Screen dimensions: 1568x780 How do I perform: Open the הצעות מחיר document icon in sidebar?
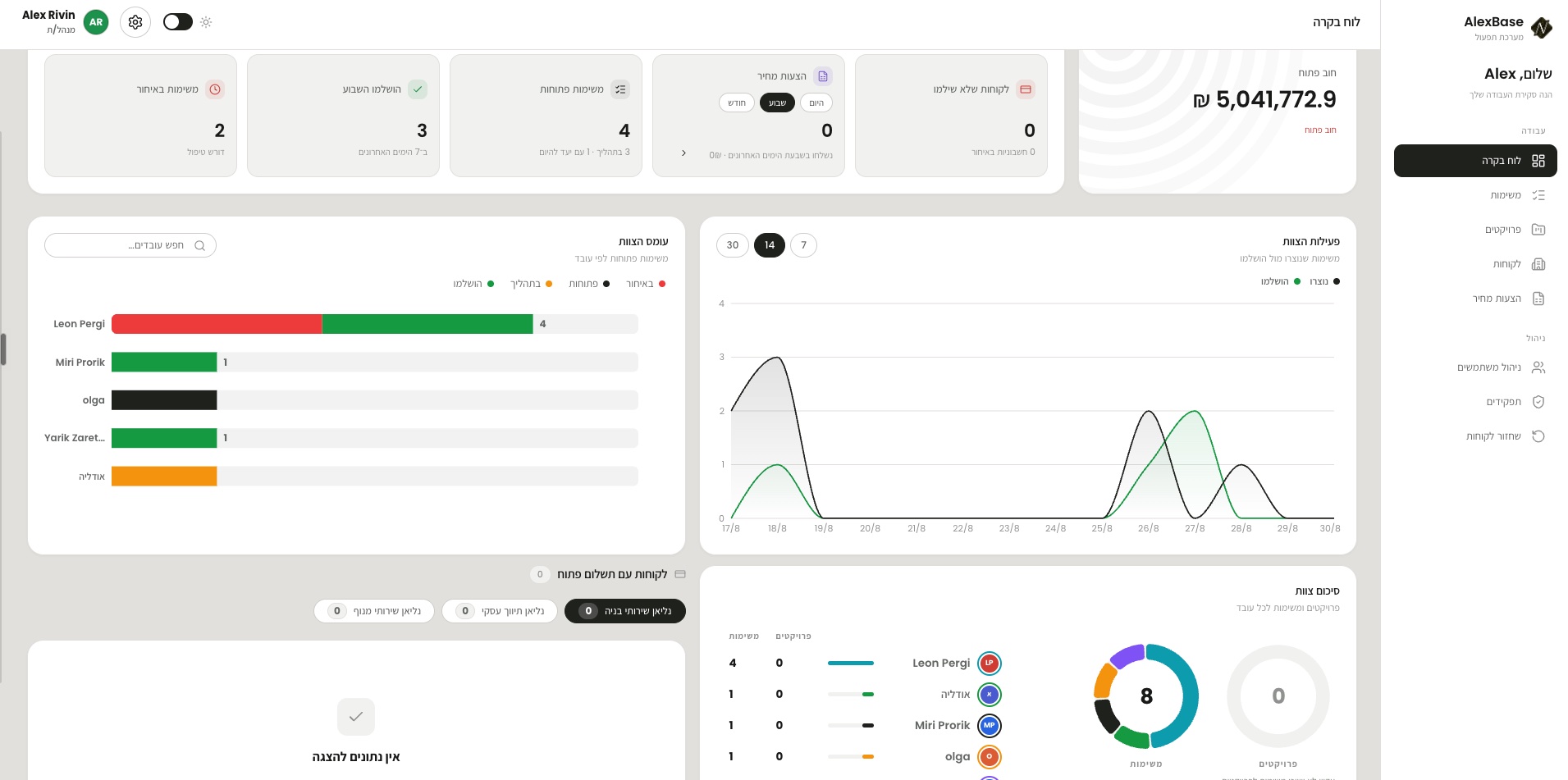1538,299
